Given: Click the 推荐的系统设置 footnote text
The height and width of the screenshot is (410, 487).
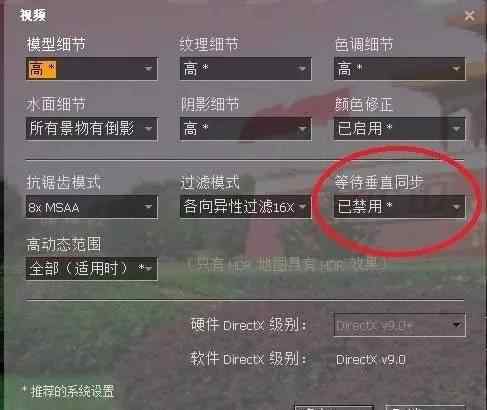Looking at the screenshot, I should 72,391.
